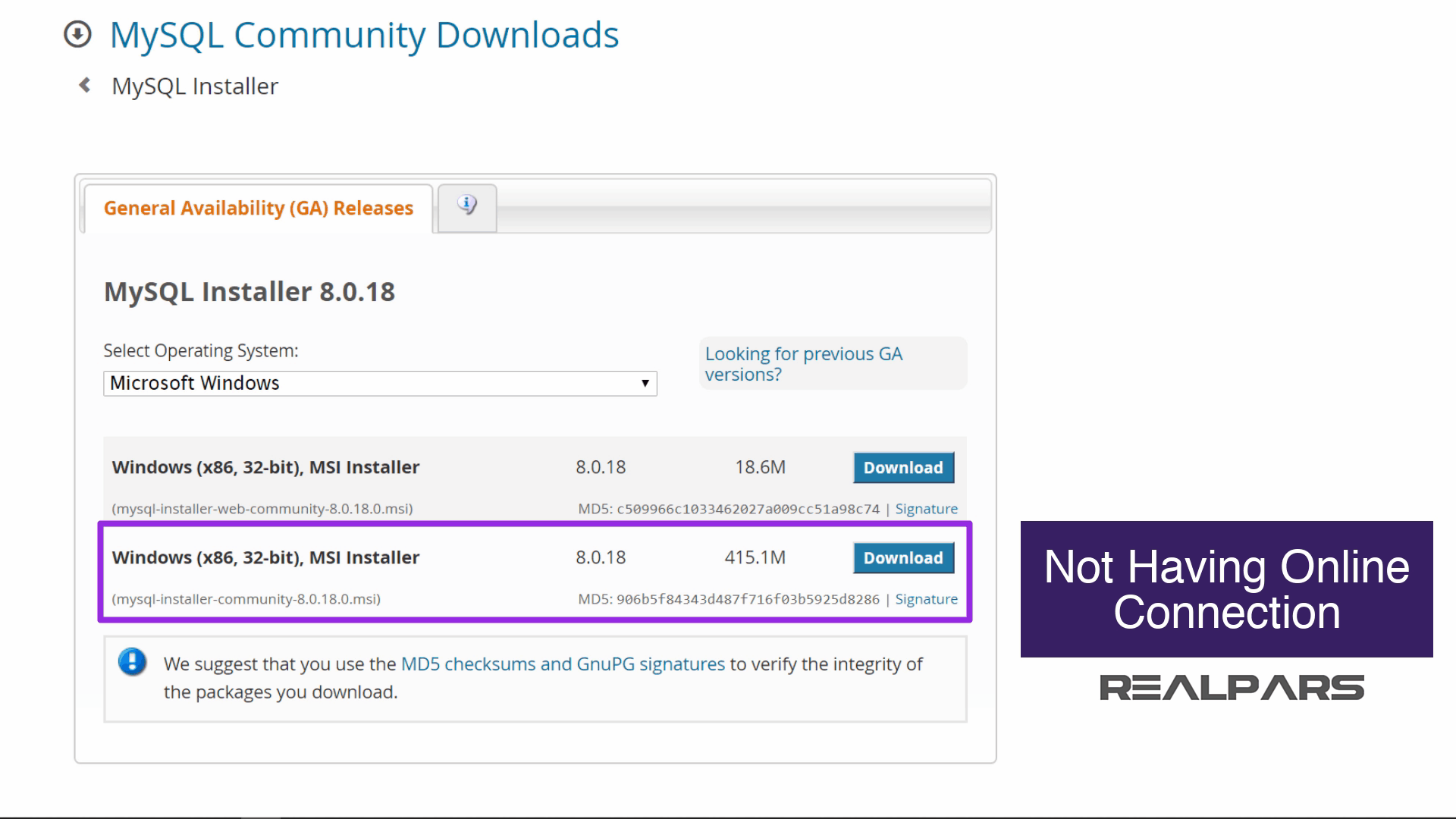1456x819 pixels.
Task: Open MD5 checksums and GnuPG signatures link
Action: 563,664
